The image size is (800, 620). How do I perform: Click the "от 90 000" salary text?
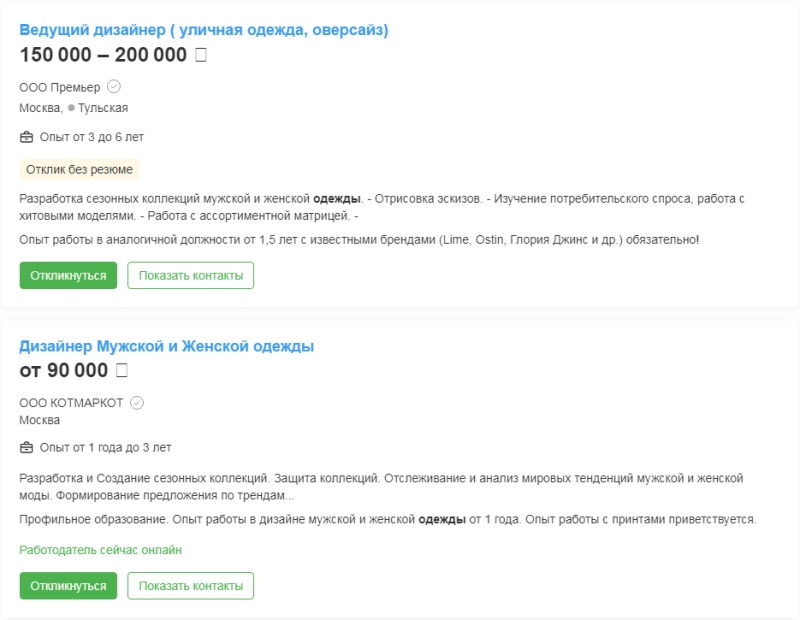[64, 371]
